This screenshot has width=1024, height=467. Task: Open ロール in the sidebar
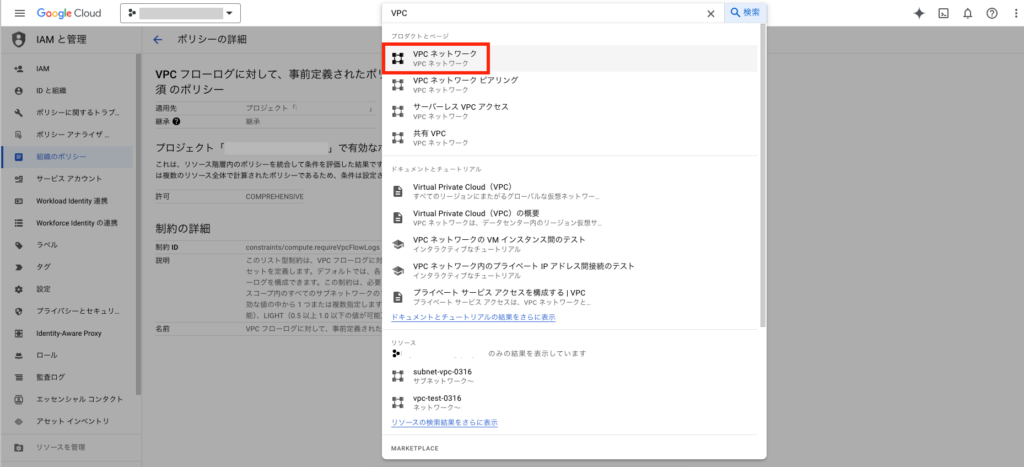click(x=69, y=355)
